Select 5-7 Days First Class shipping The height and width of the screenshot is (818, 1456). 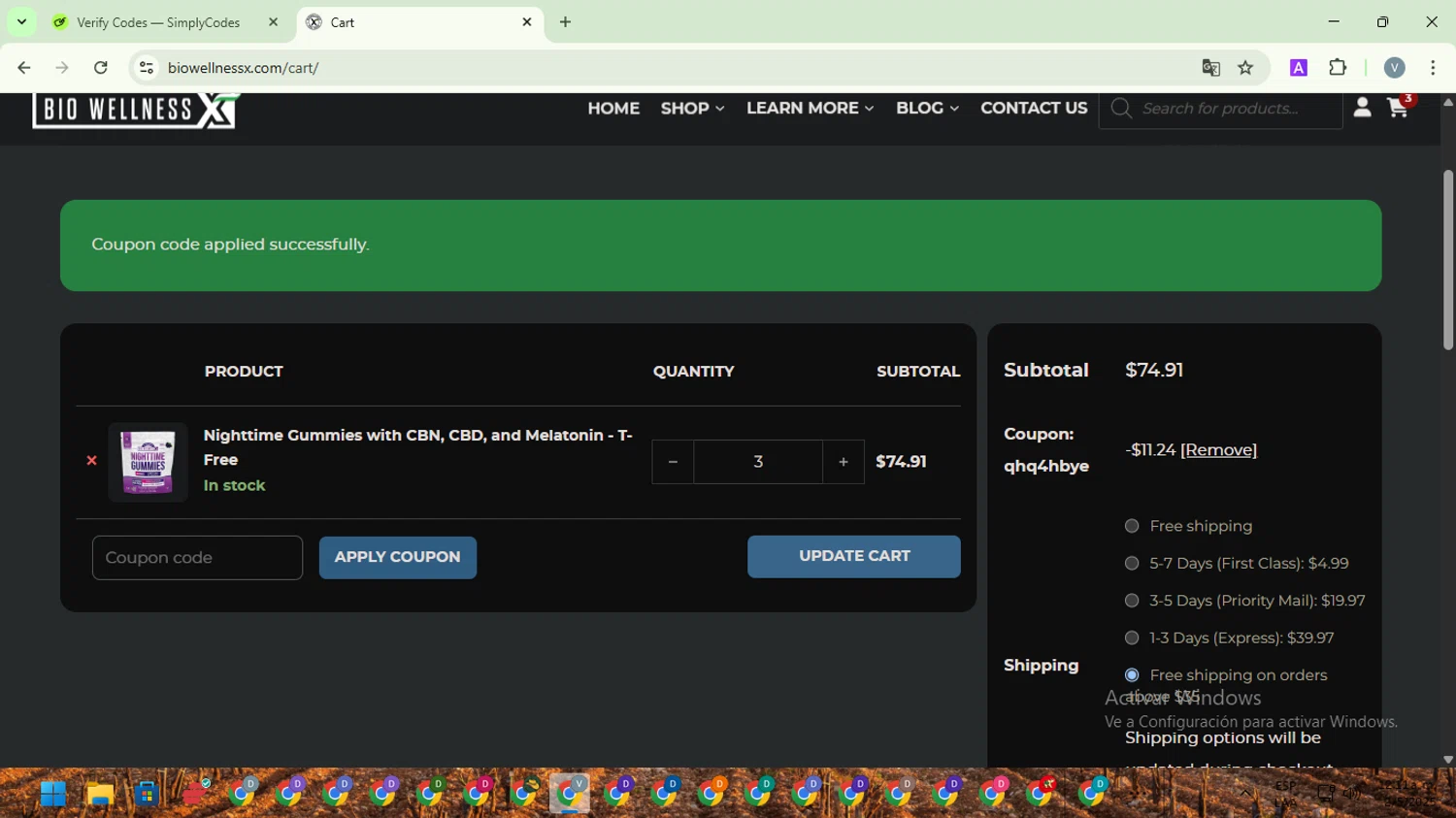pyautogui.click(x=1132, y=563)
